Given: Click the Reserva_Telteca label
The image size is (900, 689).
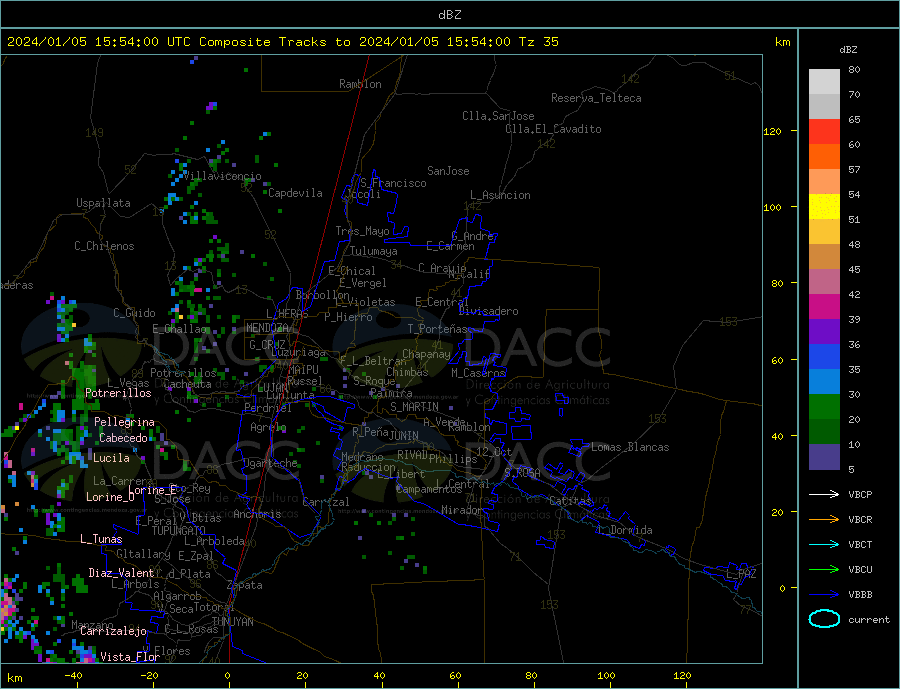Looking at the screenshot, I should click(x=596, y=98).
